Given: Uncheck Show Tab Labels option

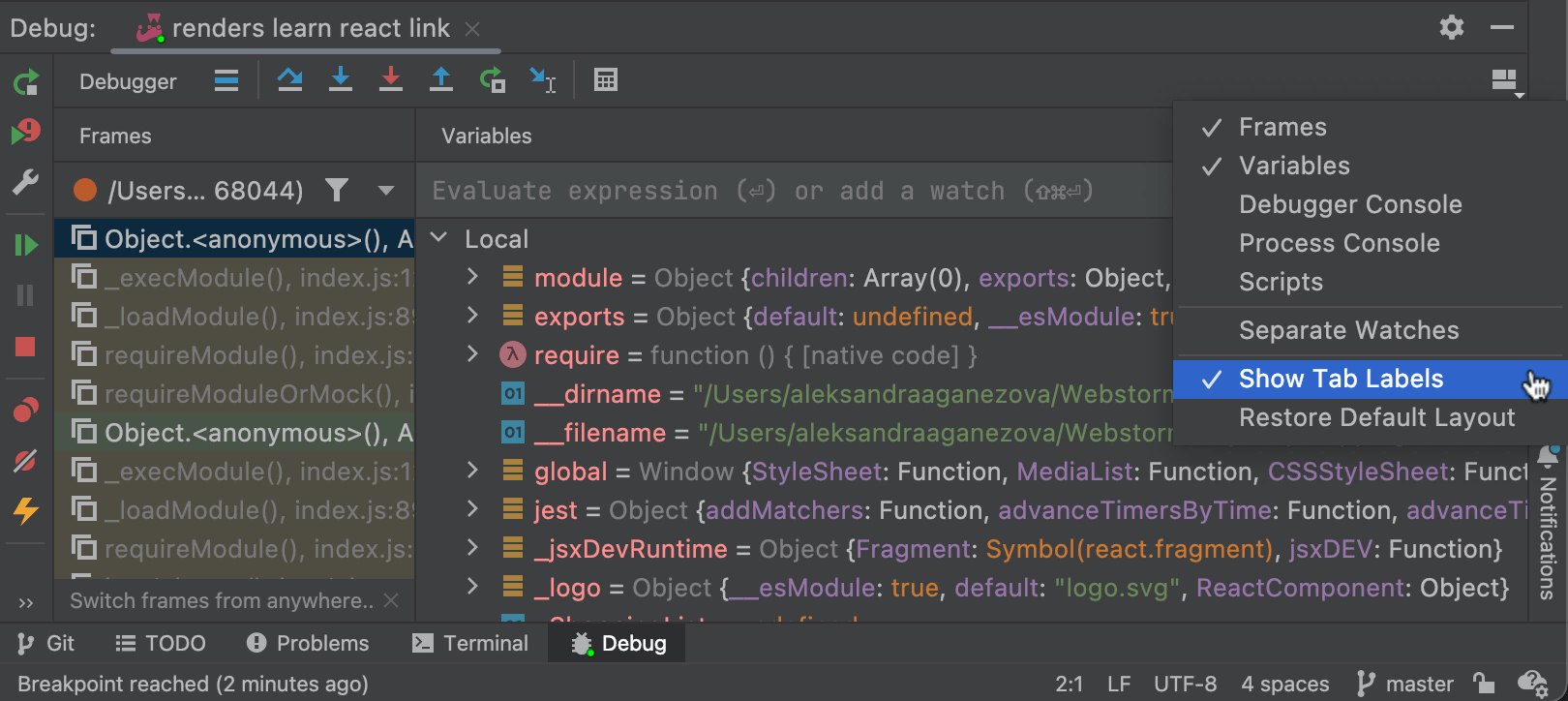Looking at the screenshot, I should [x=1341, y=380].
